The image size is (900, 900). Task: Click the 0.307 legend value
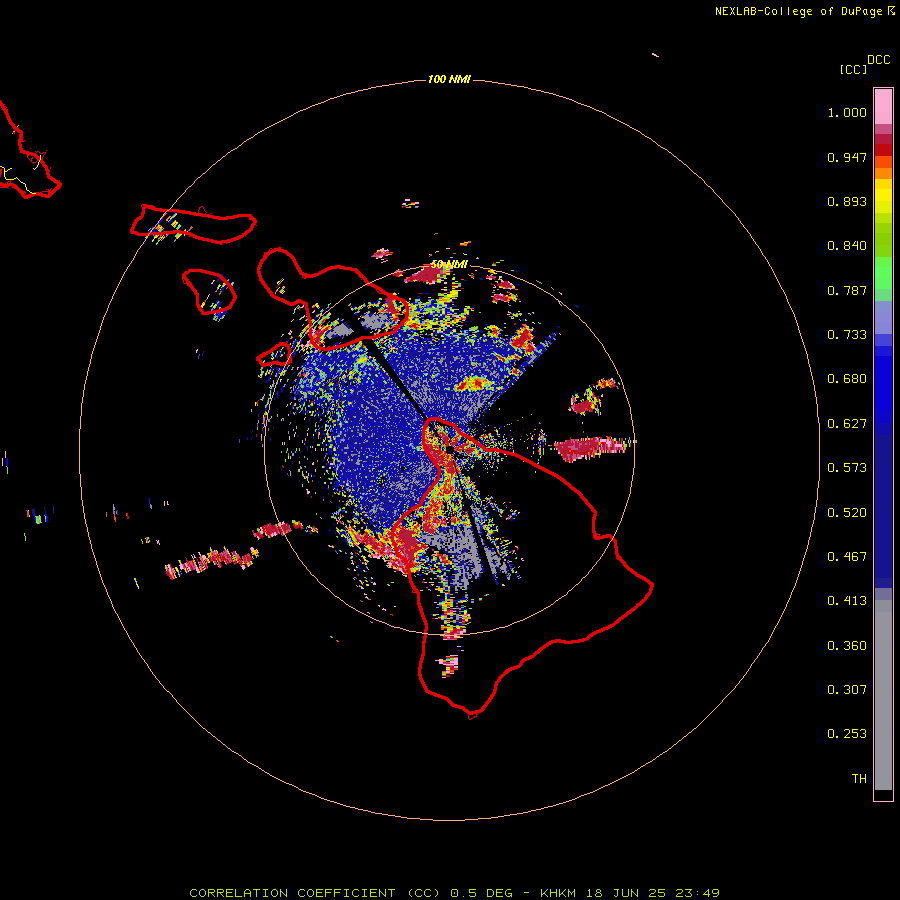(847, 690)
